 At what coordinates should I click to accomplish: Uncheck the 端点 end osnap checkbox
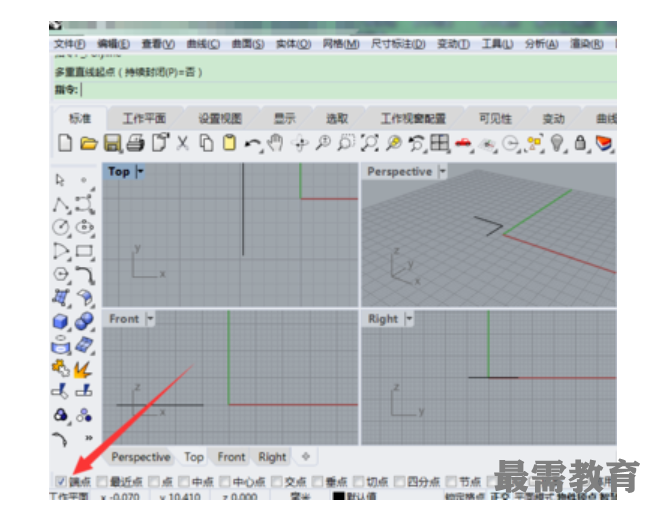tap(61, 481)
